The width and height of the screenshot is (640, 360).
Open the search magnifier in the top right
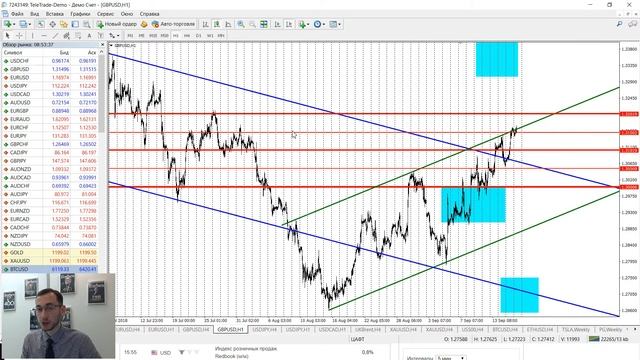pos(619,24)
